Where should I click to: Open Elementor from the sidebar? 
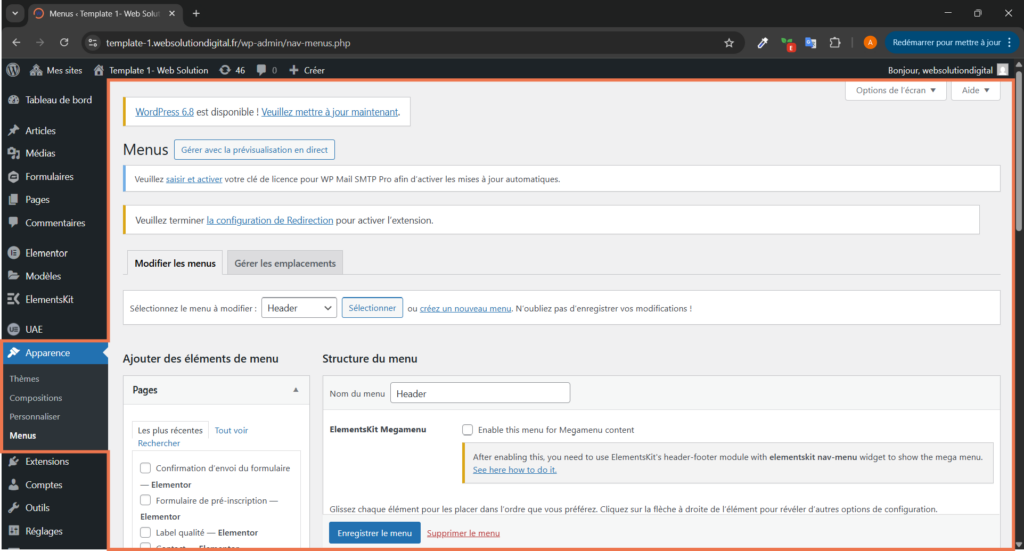click(46, 253)
